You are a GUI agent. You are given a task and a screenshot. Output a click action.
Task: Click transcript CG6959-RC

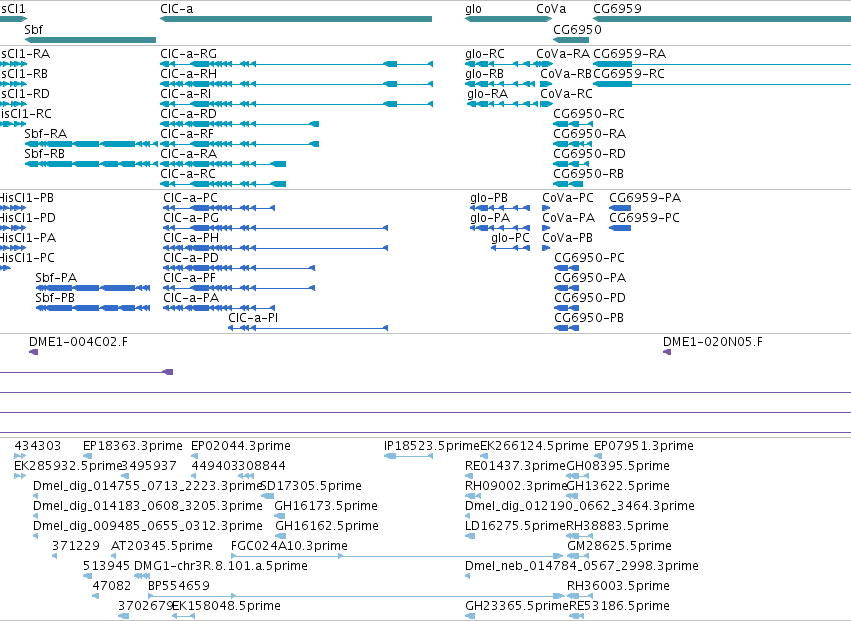722,84
